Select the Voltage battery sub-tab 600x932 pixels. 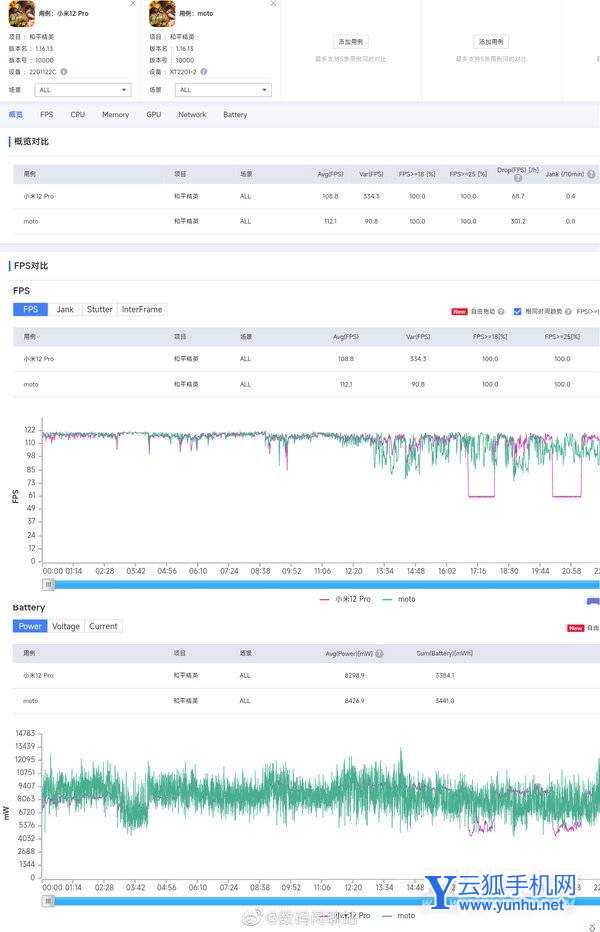coord(65,626)
